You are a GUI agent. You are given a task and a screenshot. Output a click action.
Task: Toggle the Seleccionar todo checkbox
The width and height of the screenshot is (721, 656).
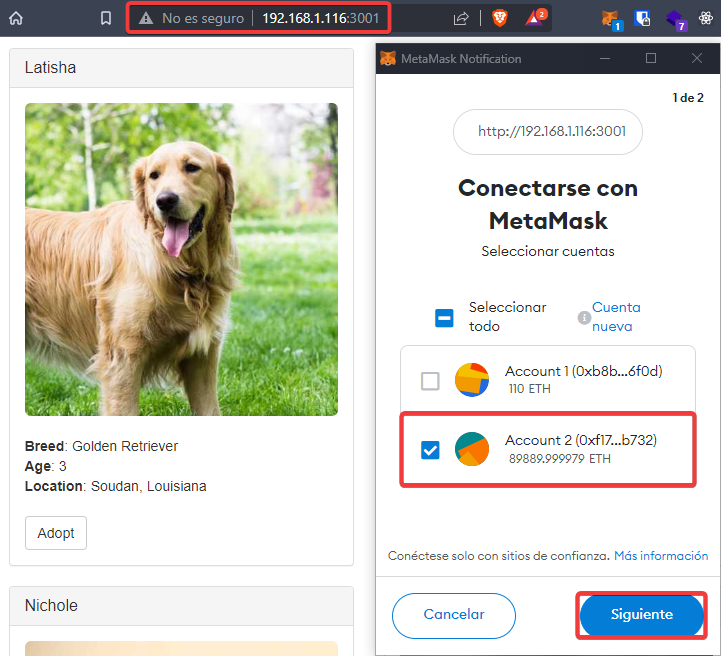coord(445,318)
